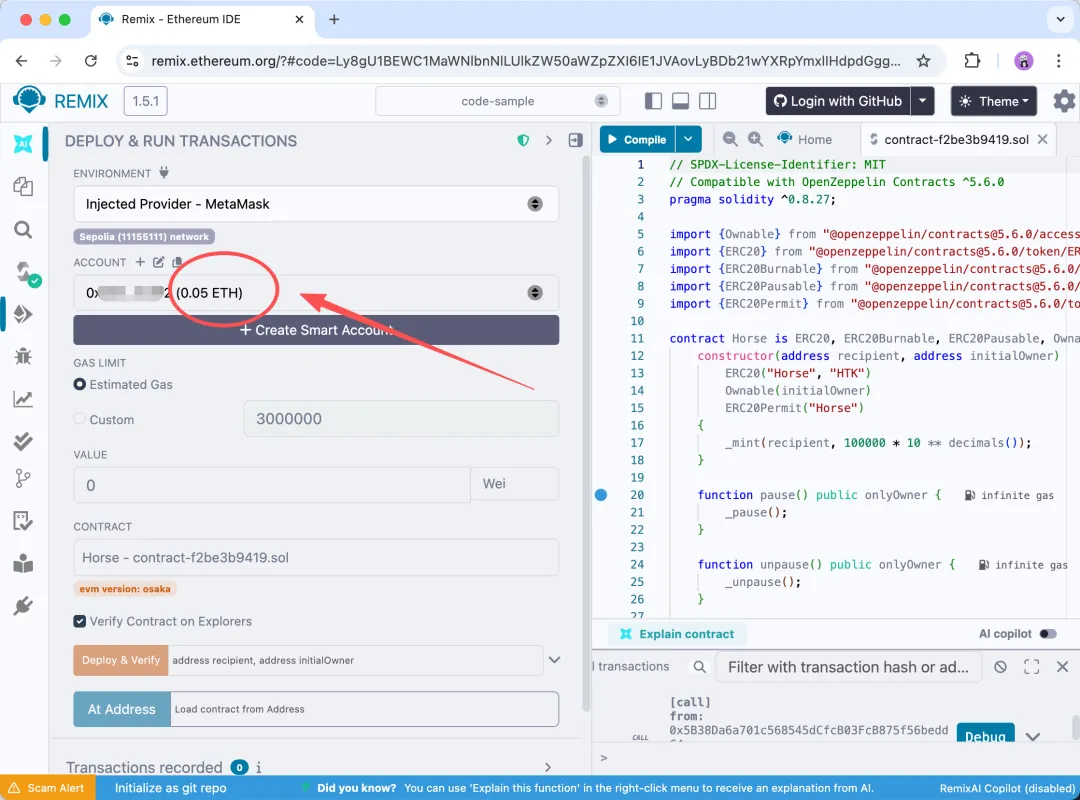1080x800 pixels.
Task: Switch to the Home editor tab
Action: 804,139
